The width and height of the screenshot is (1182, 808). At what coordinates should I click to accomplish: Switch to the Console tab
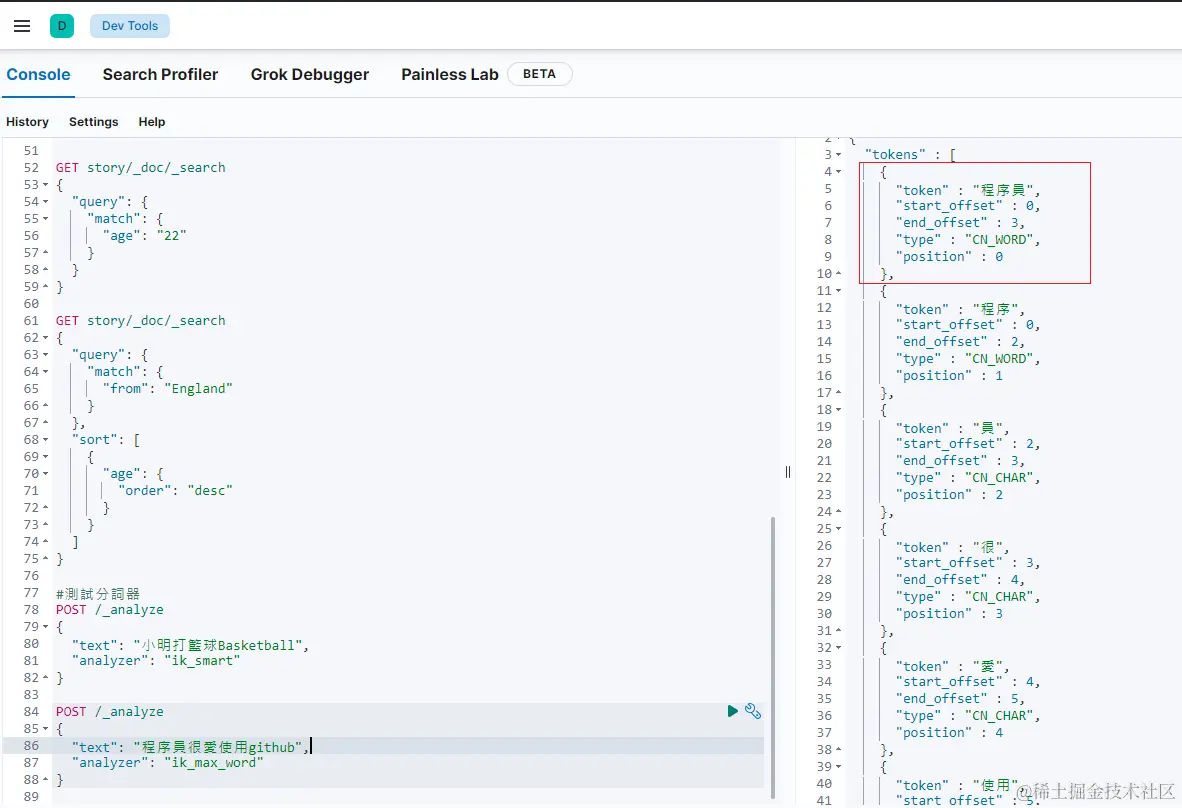(x=38, y=75)
